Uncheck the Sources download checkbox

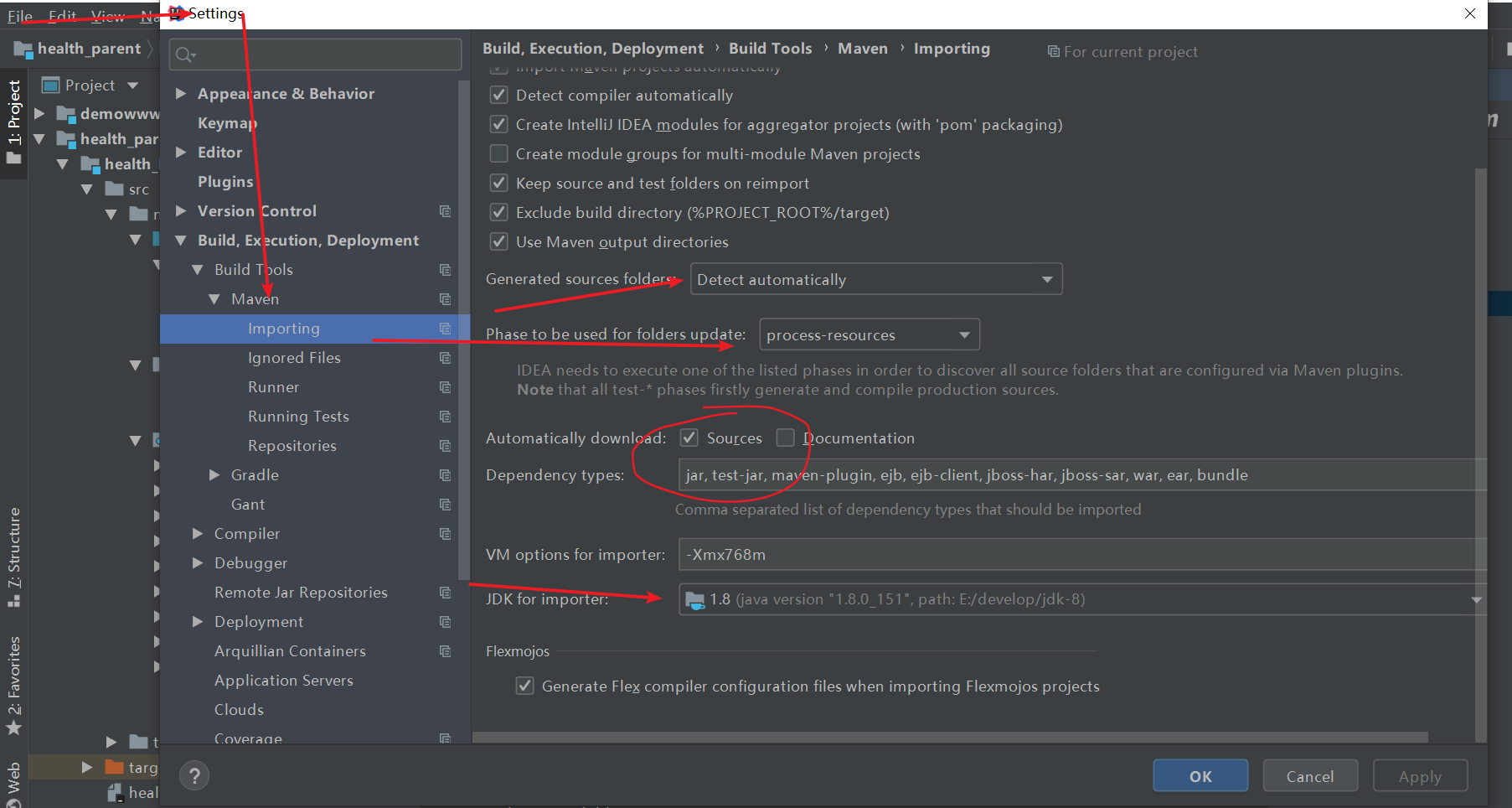click(689, 438)
